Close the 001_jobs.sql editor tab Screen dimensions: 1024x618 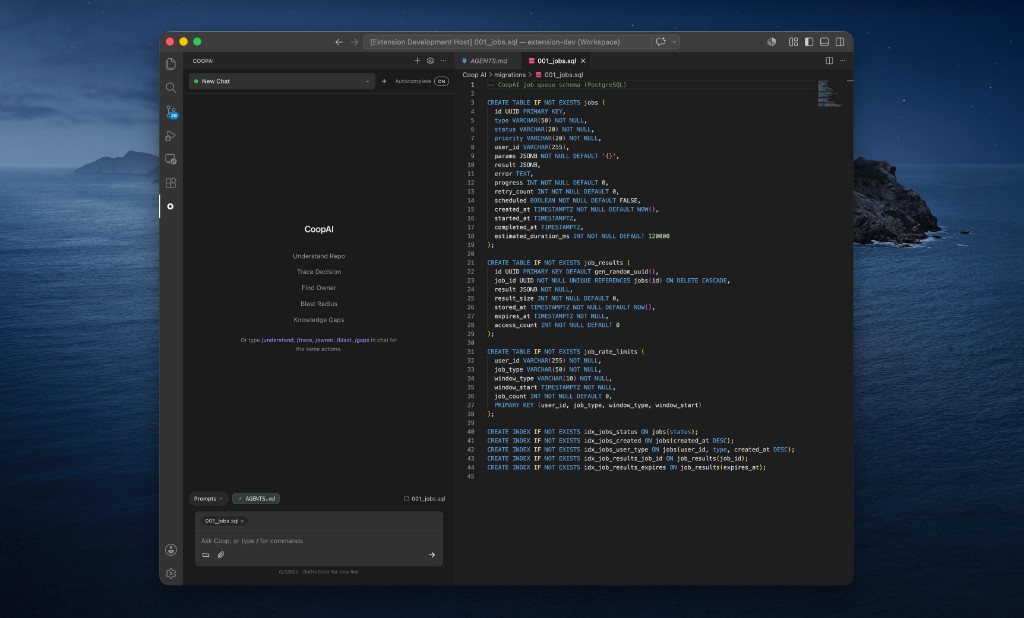(583, 61)
